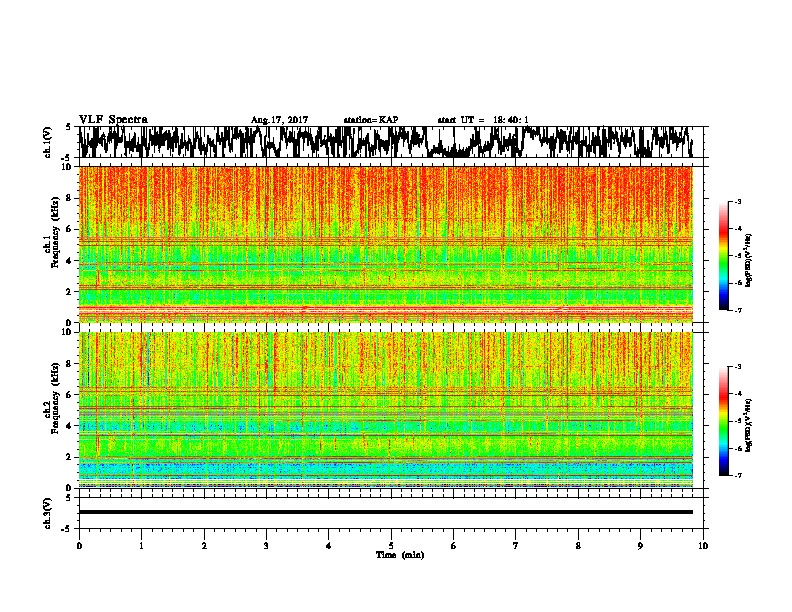Click the date label "Aug.17, 2017"
This screenshot has height=612, width=792.
279,120
